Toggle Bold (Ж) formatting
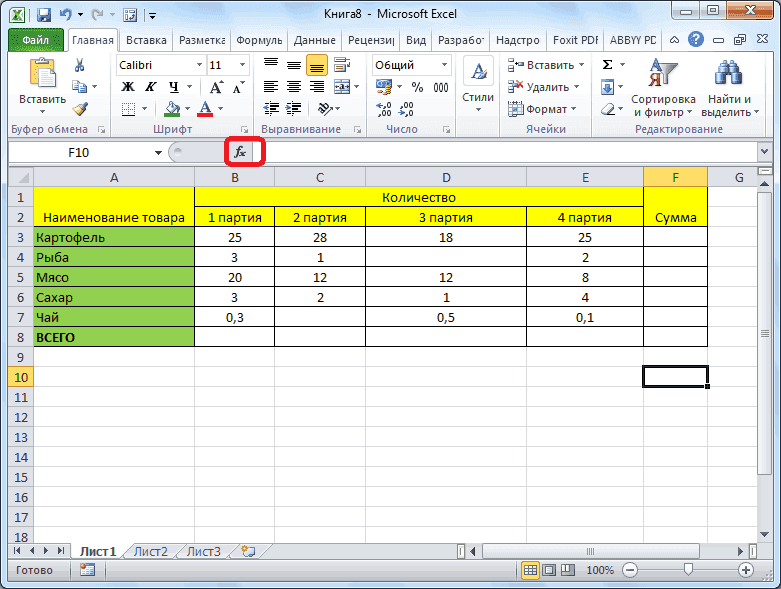The image size is (781, 589). pyautogui.click(x=128, y=87)
